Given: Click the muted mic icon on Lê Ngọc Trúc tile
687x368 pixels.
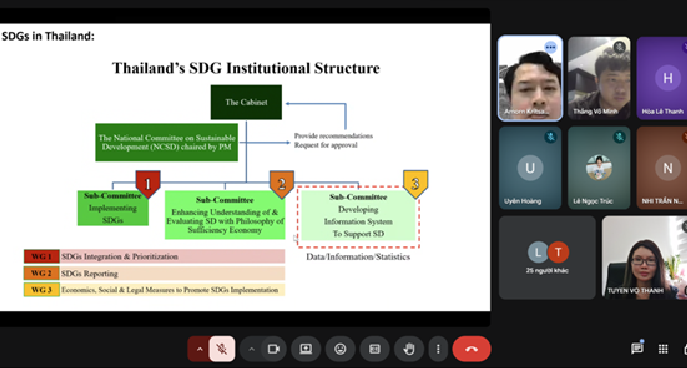Looking at the screenshot, I should 619,137.
